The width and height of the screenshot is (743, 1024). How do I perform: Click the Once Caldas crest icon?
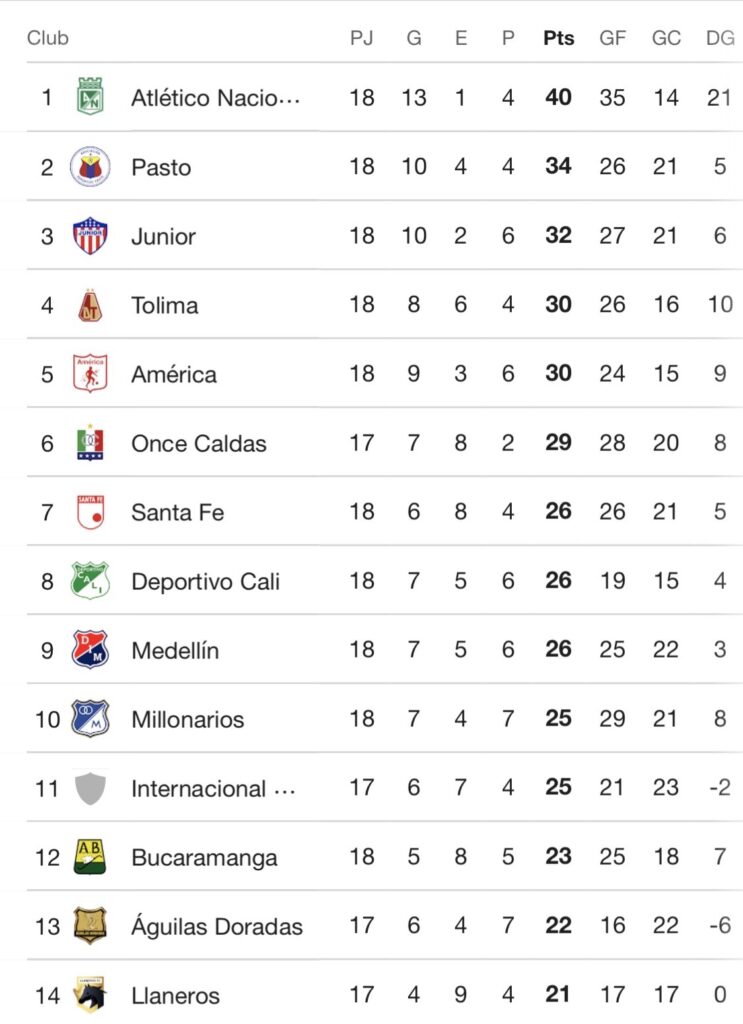click(90, 443)
